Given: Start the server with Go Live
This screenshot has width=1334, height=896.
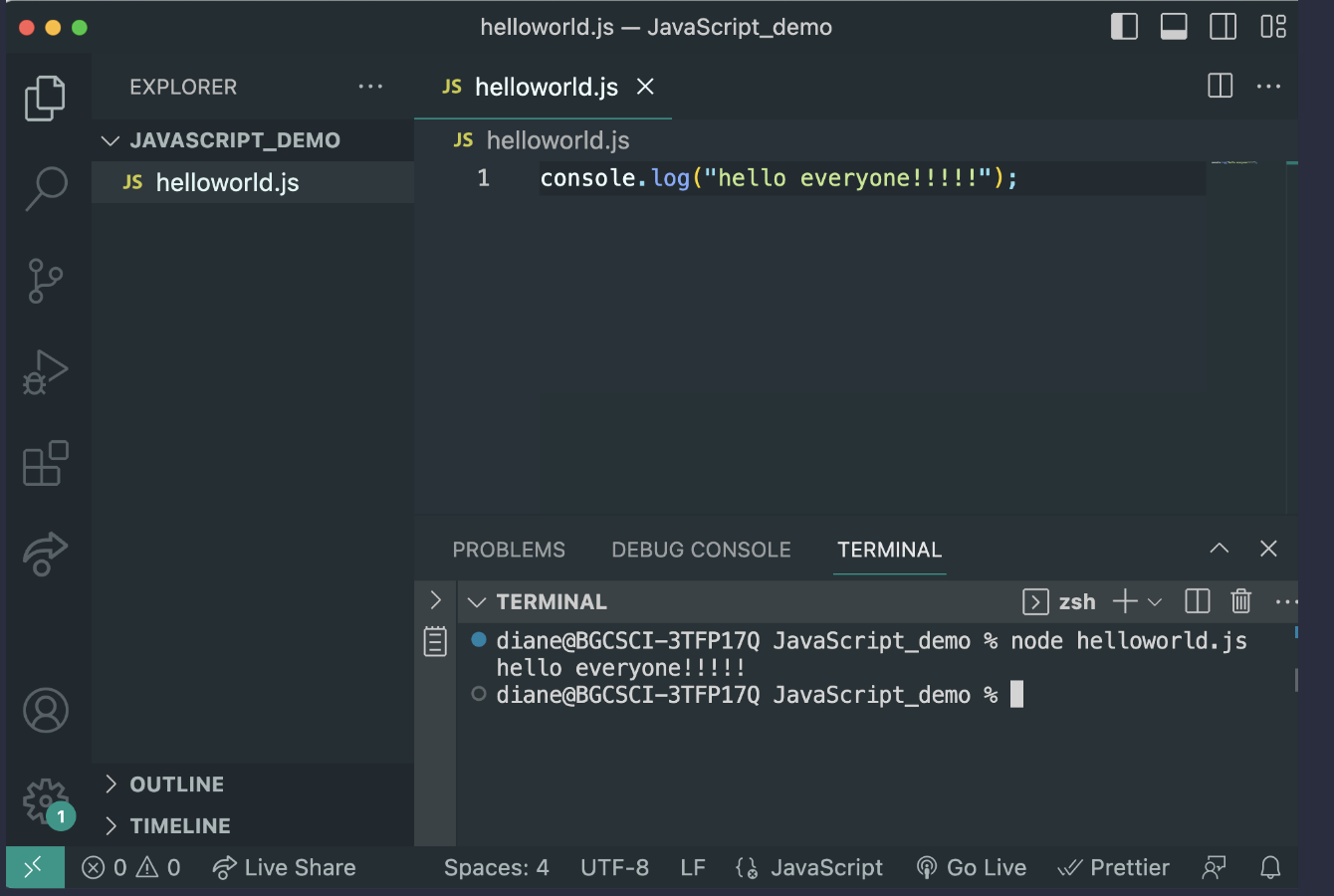Looking at the screenshot, I should coord(971,868).
